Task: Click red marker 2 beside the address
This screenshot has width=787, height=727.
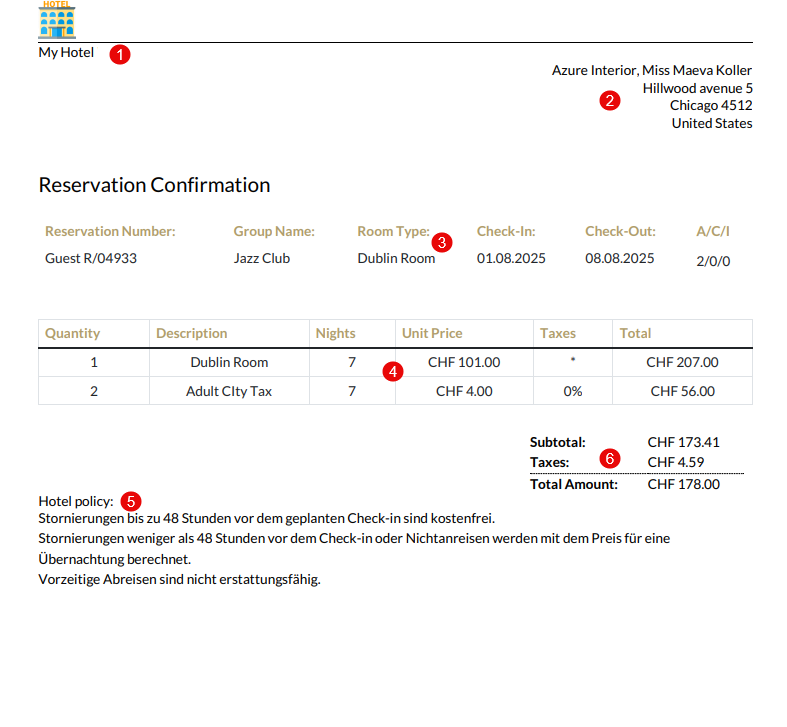Action: [x=610, y=100]
